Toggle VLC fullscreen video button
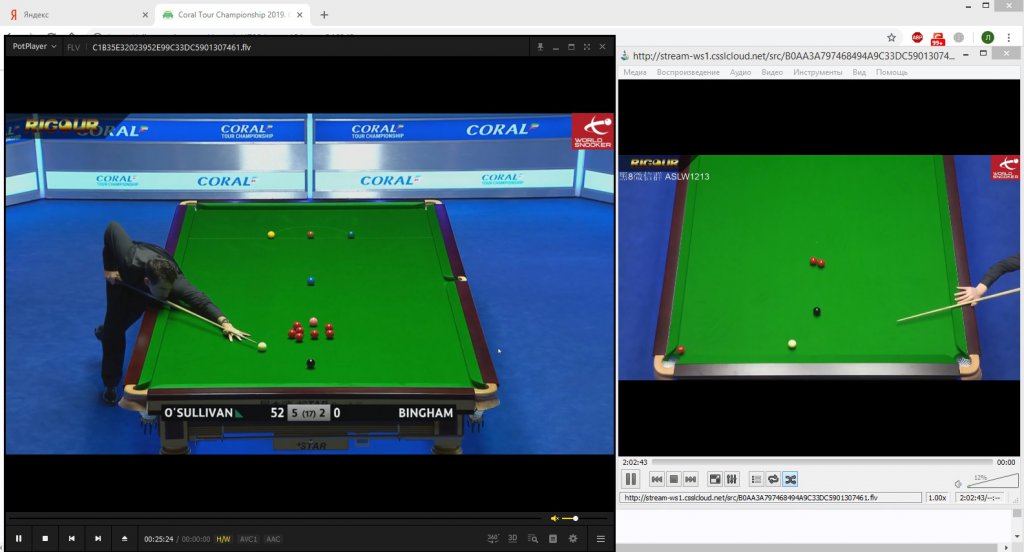 point(715,479)
